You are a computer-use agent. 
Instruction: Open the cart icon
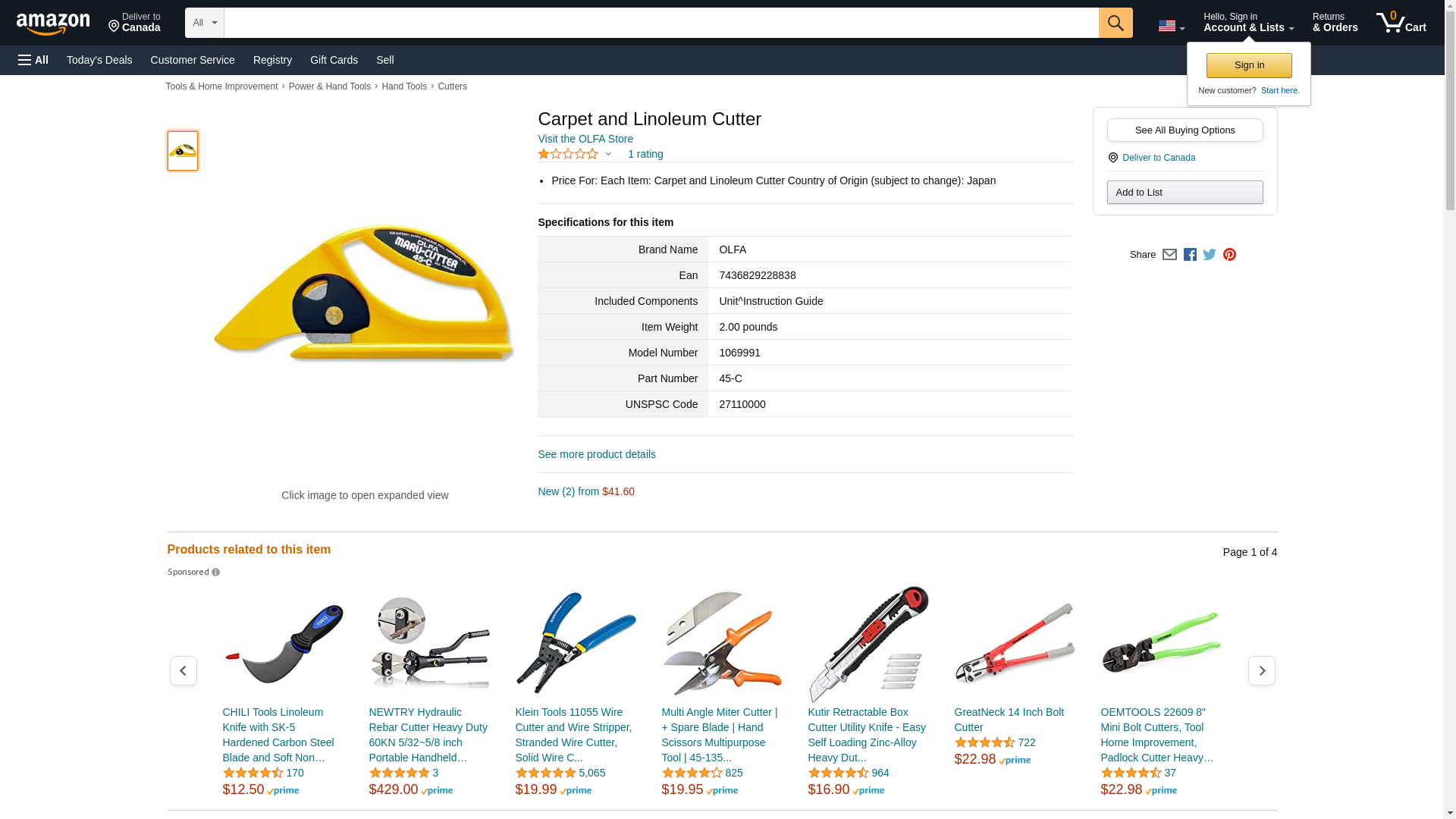click(1401, 23)
